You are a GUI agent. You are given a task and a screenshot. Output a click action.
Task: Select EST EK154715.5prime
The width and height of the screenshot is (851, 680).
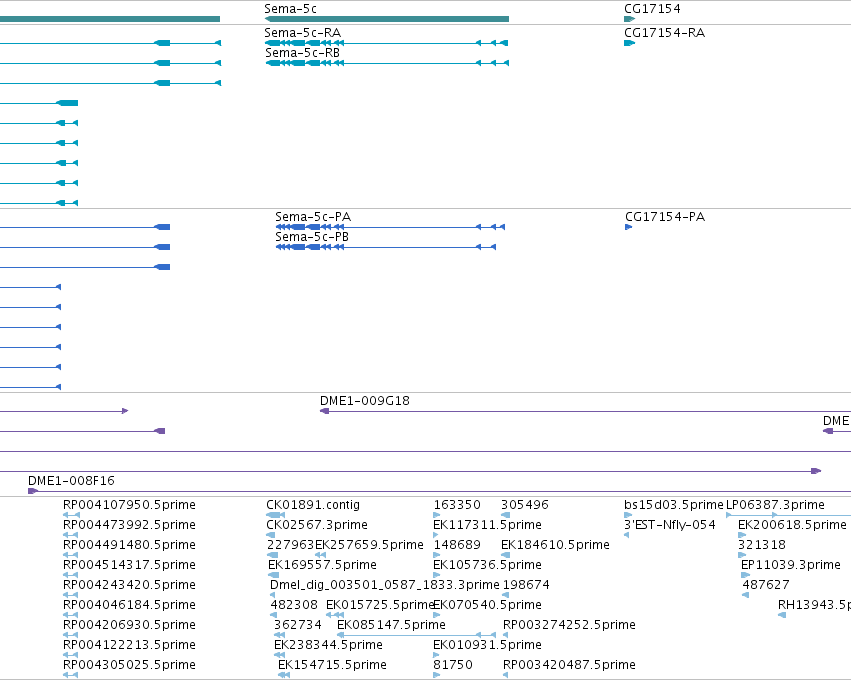click(332, 665)
